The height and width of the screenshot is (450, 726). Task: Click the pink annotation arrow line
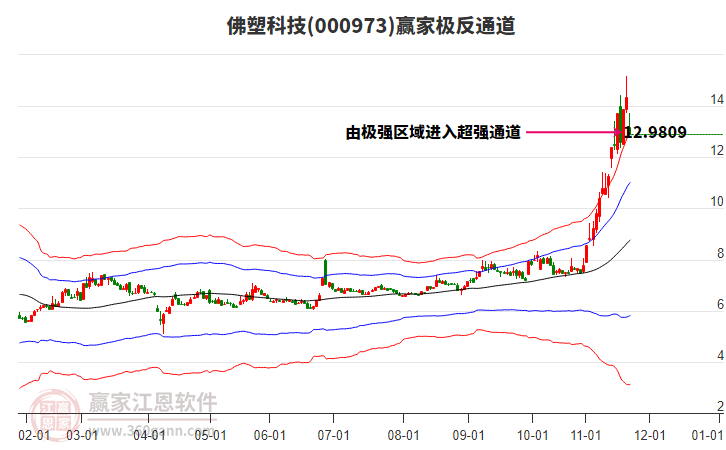coord(574,132)
